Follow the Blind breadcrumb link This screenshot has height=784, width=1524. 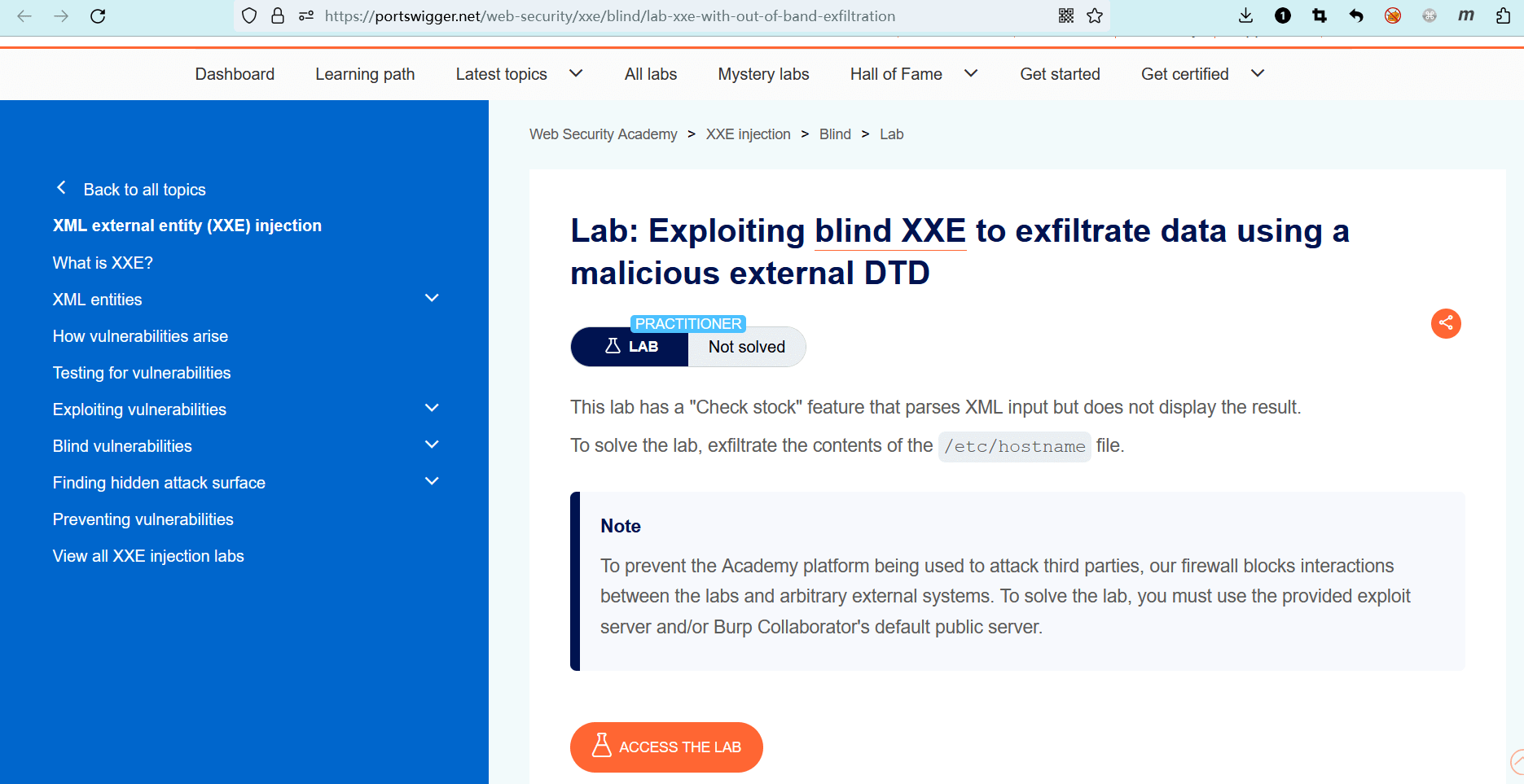tap(835, 134)
